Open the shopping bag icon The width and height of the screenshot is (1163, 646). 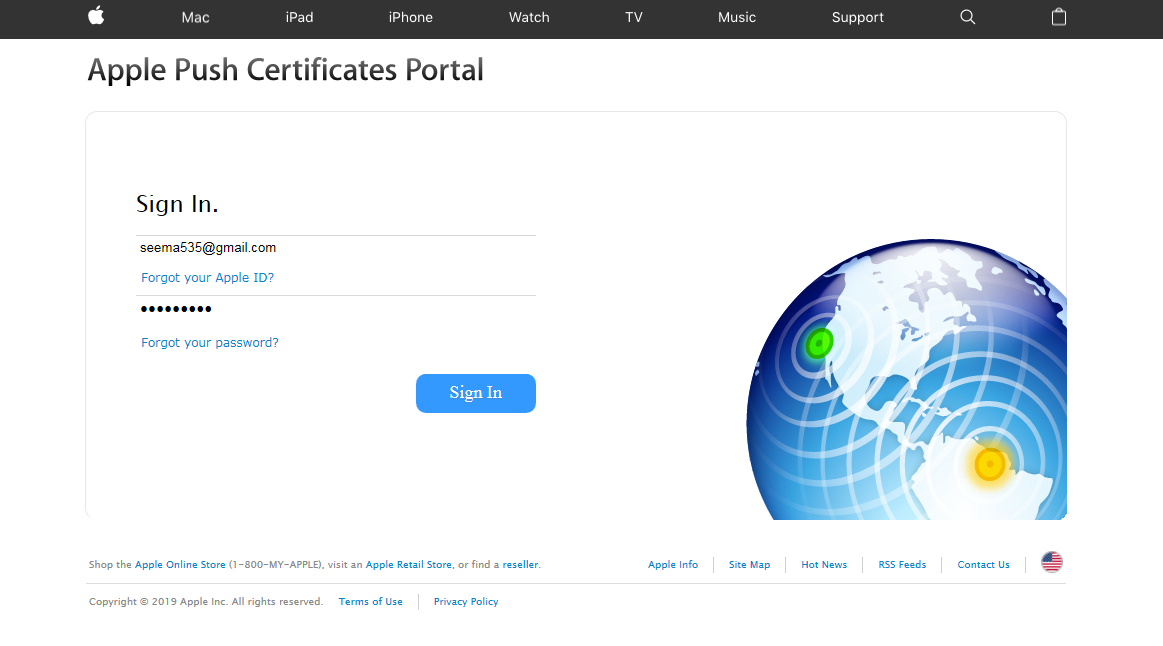coord(1058,16)
